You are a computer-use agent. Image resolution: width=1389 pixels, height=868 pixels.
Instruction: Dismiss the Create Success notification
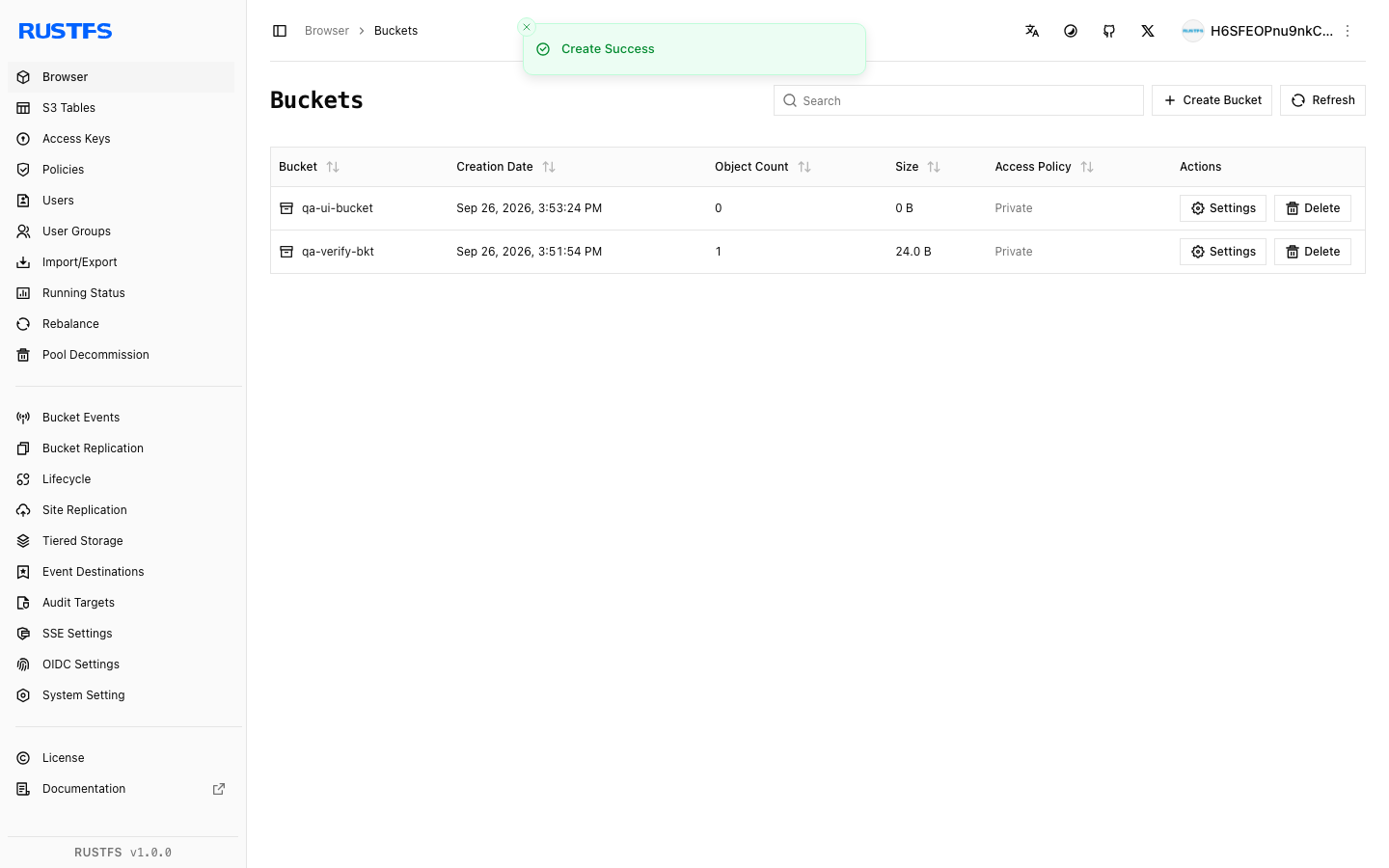point(527,27)
